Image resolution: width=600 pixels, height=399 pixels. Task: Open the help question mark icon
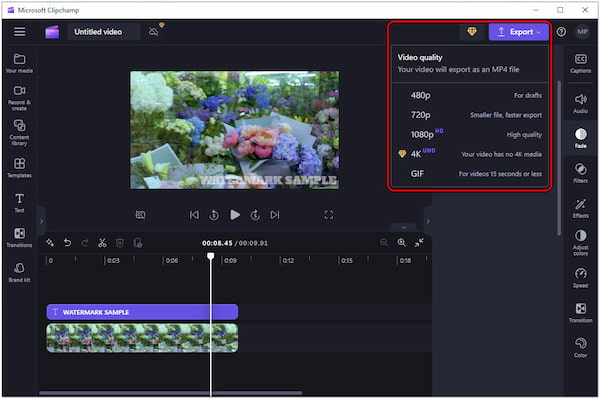click(561, 32)
